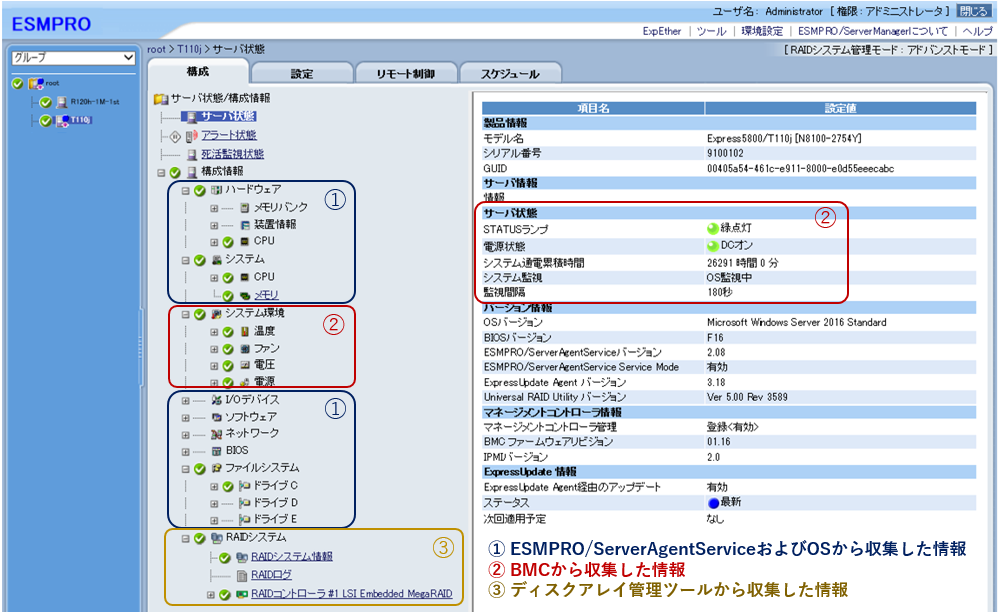1002x616 pixels.
Task: Select R120h-1M-1st server in group tree
Action: click(x=95, y=102)
